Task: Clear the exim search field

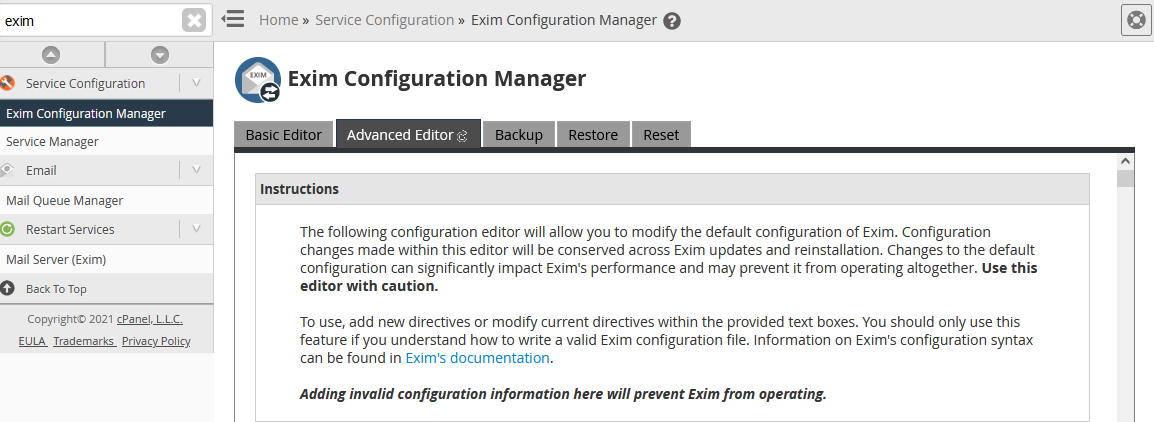Action: coord(194,20)
